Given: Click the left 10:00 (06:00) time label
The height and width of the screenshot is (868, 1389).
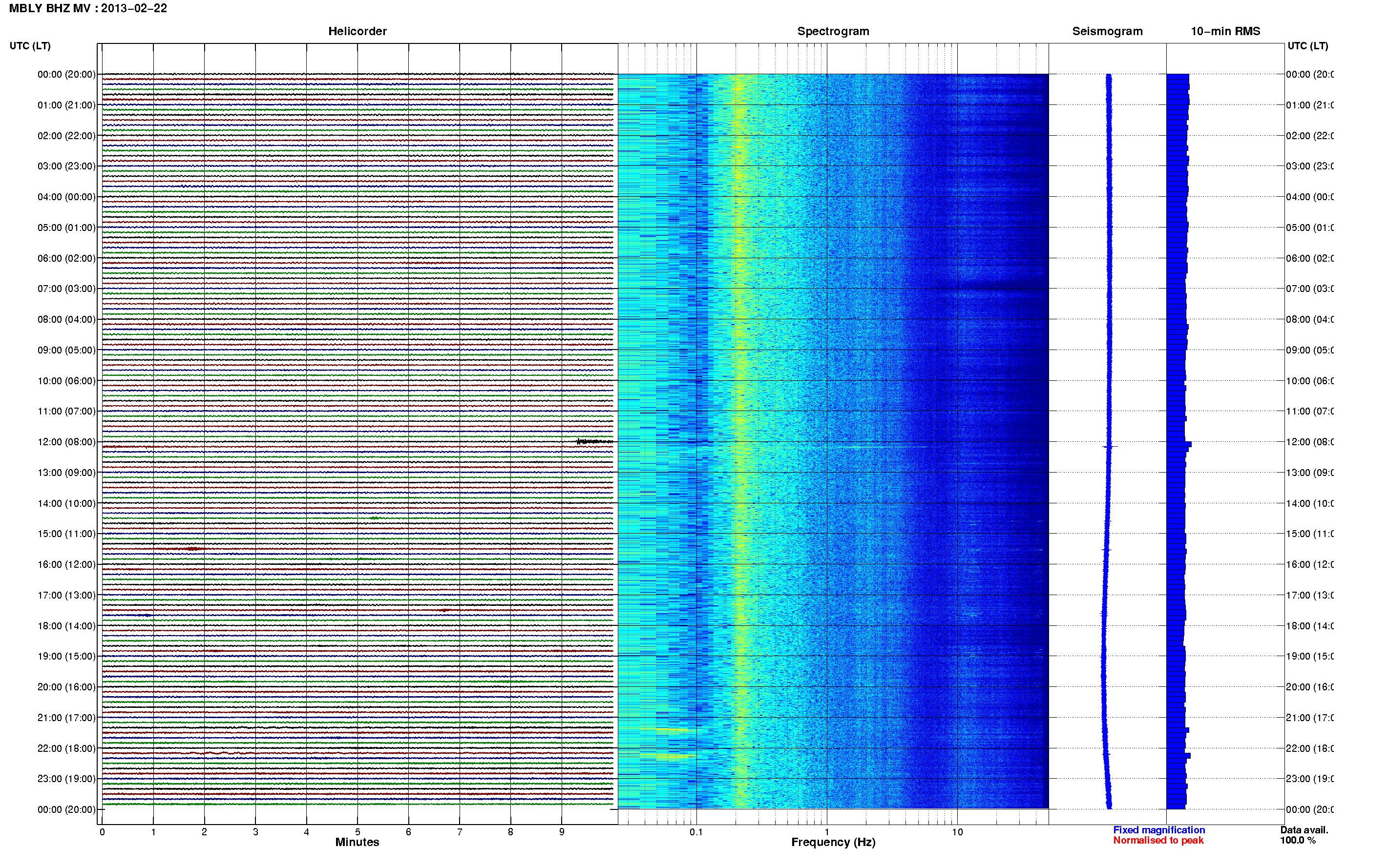Looking at the screenshot, I should [66, 381].
